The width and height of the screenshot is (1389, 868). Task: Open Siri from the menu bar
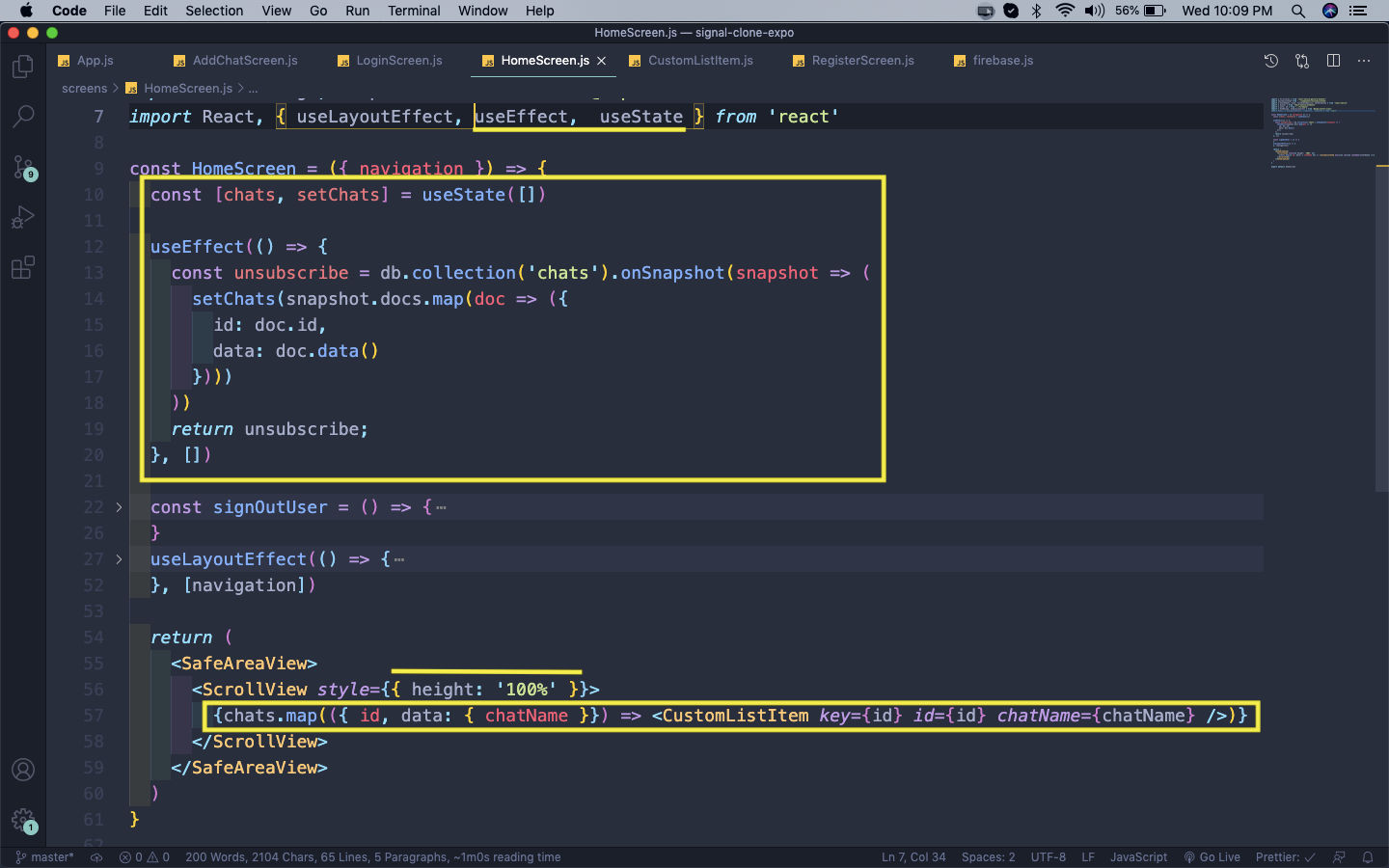(x=1330, y=11)
